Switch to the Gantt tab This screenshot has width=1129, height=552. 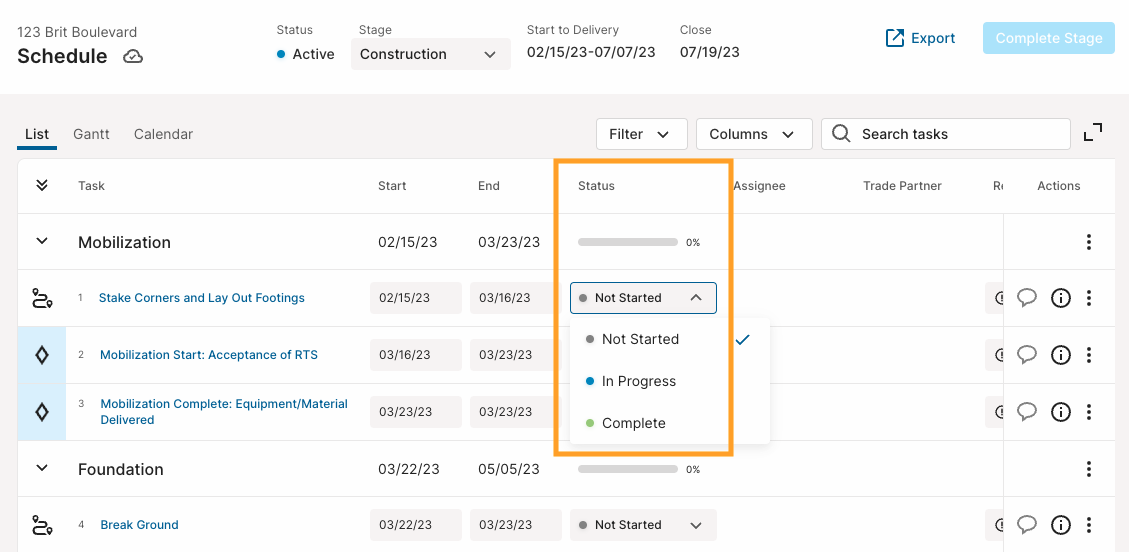click(x=91, y=134)
